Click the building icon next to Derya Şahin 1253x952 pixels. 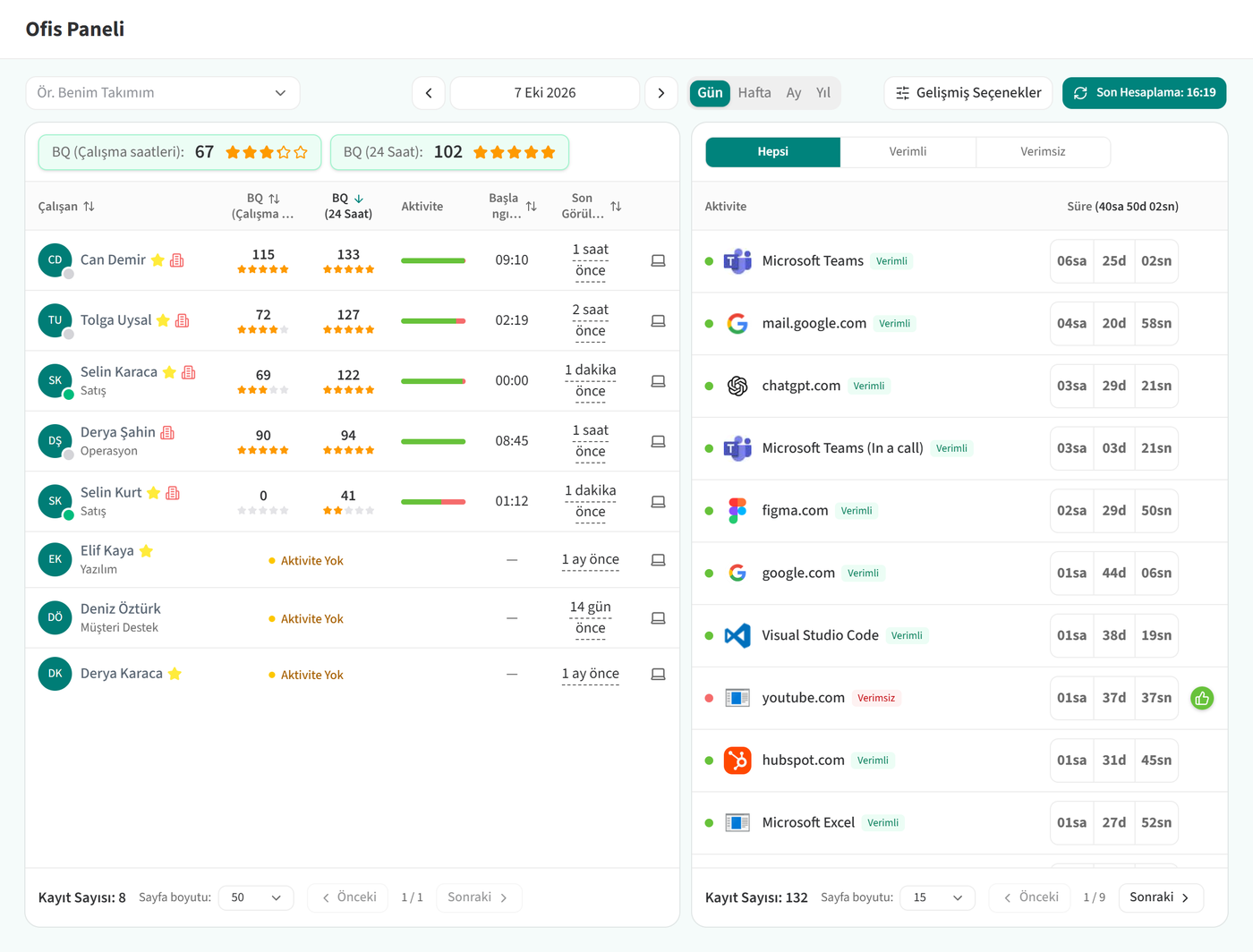[167, 432]
